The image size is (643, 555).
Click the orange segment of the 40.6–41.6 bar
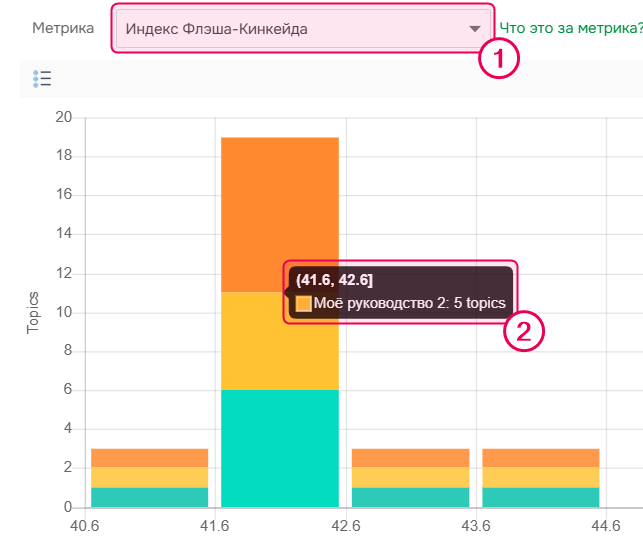pos(149,458)
